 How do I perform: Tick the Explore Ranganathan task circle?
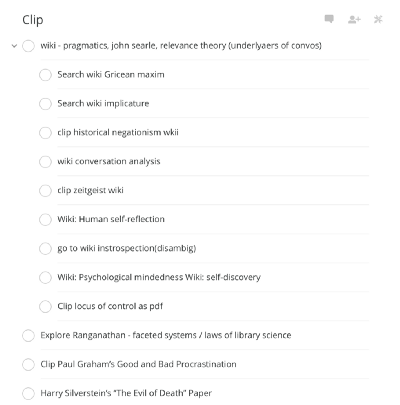click(x=28, y=335)
